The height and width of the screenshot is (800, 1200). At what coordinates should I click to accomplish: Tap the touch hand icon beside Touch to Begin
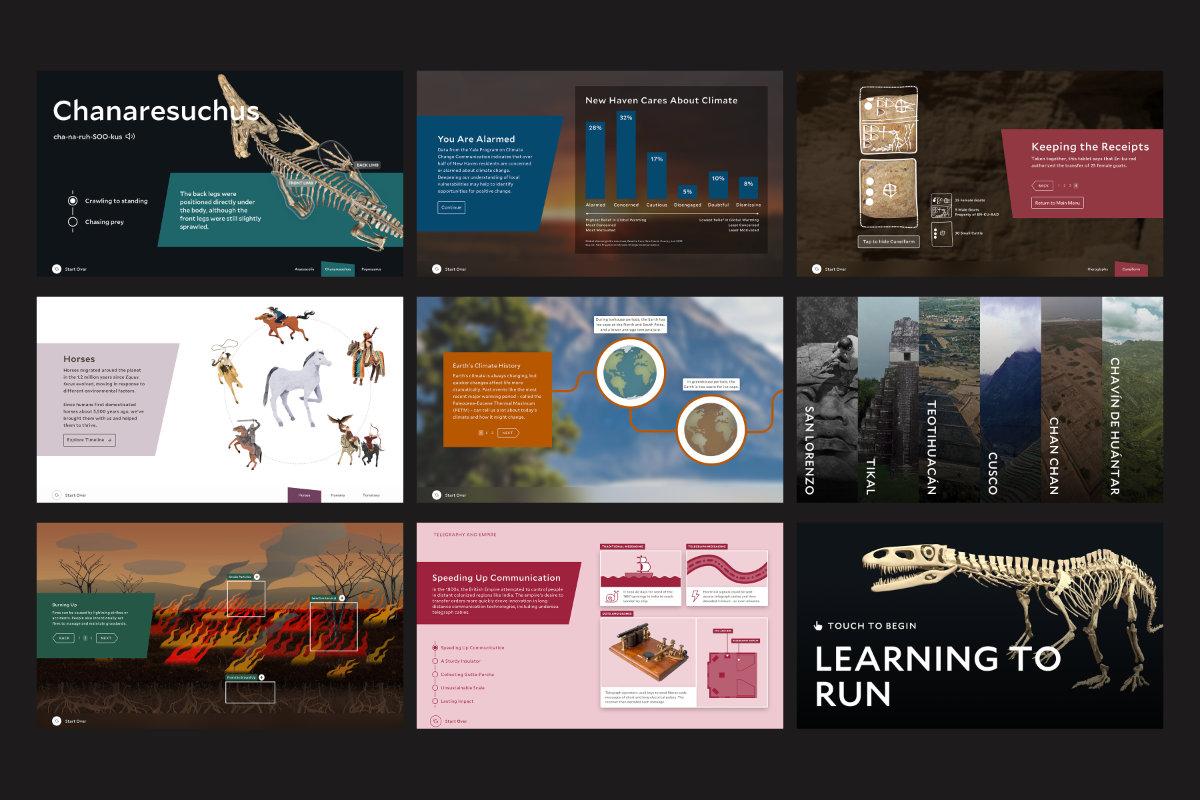tap(818, 626)
